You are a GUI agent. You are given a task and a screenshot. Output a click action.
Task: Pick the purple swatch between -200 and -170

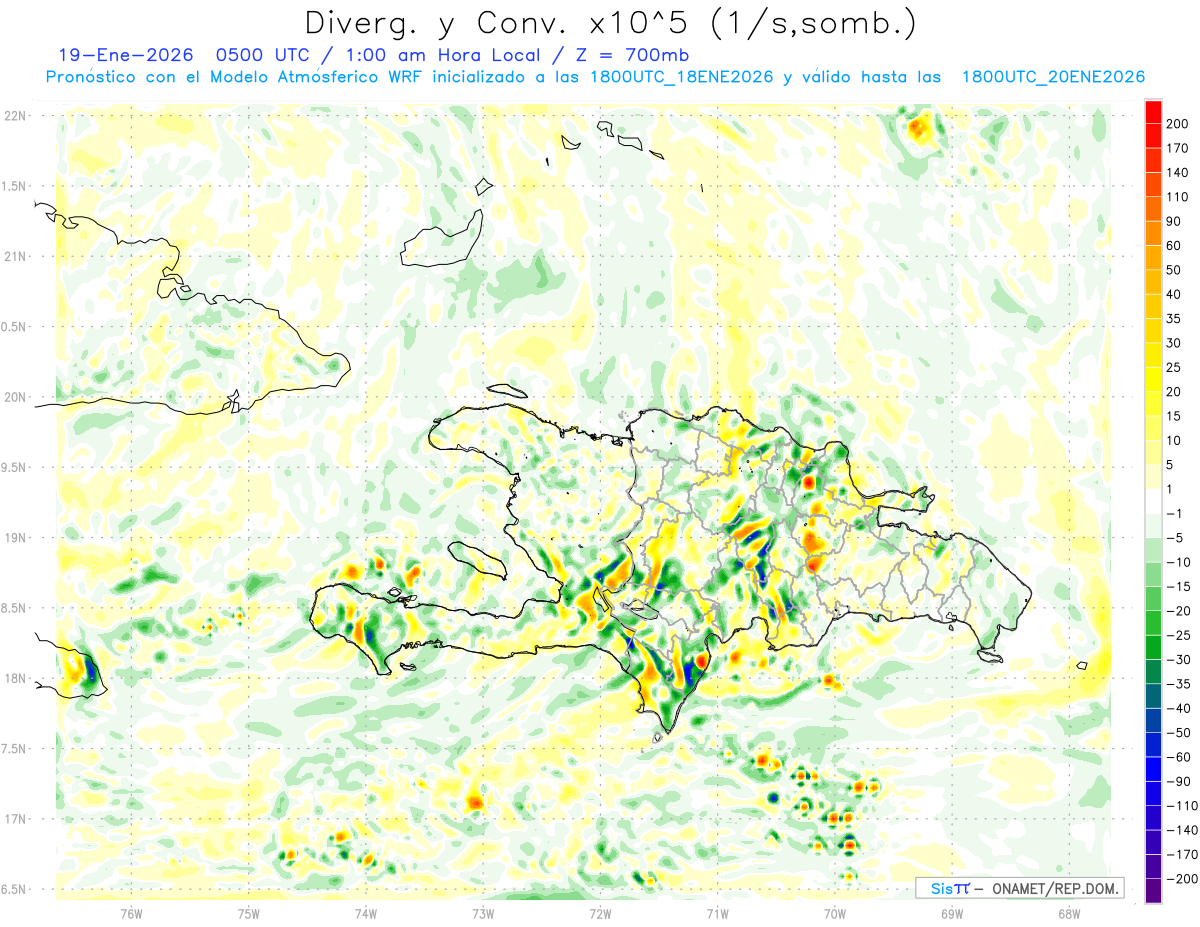[x=1153, y=866]
